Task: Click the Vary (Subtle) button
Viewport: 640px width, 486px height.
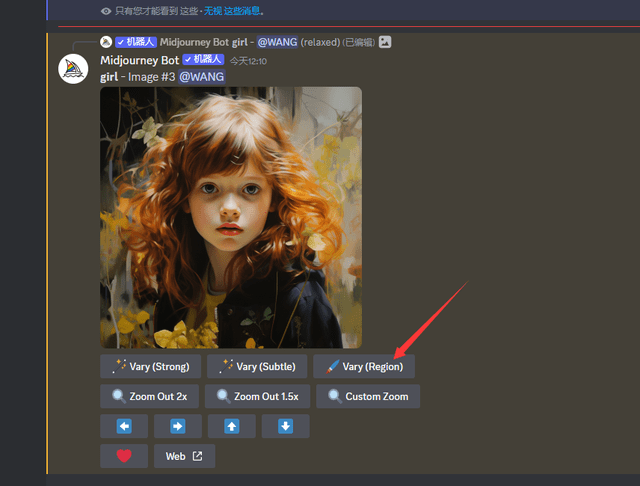Action: click(x=257, y=366)
